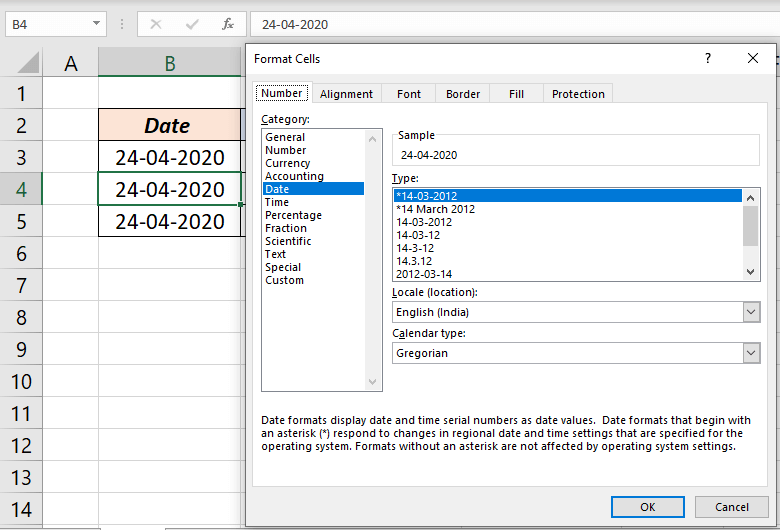Viewport: 780px width, 530px height.
Task: Click the Insert Function fx icon
Action: pyautogui.click(x=228, y=24)
